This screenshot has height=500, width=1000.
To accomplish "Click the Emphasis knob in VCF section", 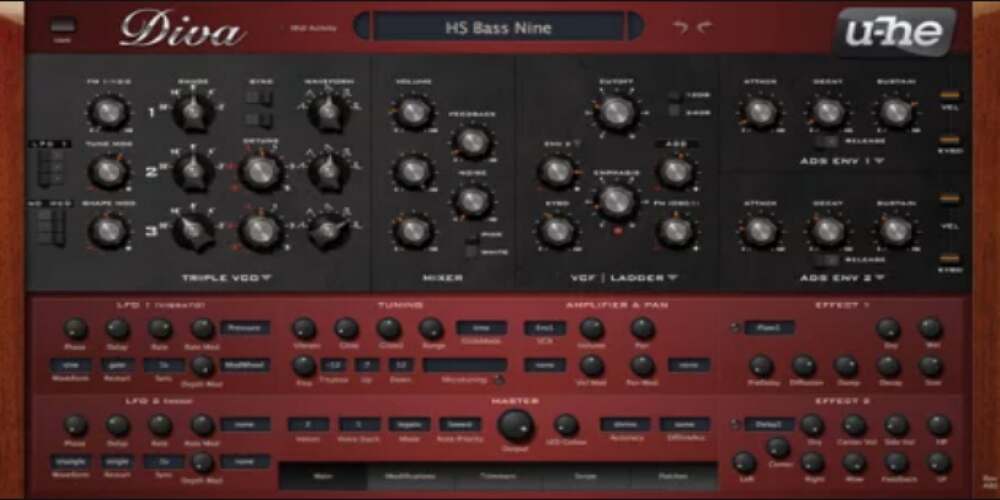I will (616, 201).
